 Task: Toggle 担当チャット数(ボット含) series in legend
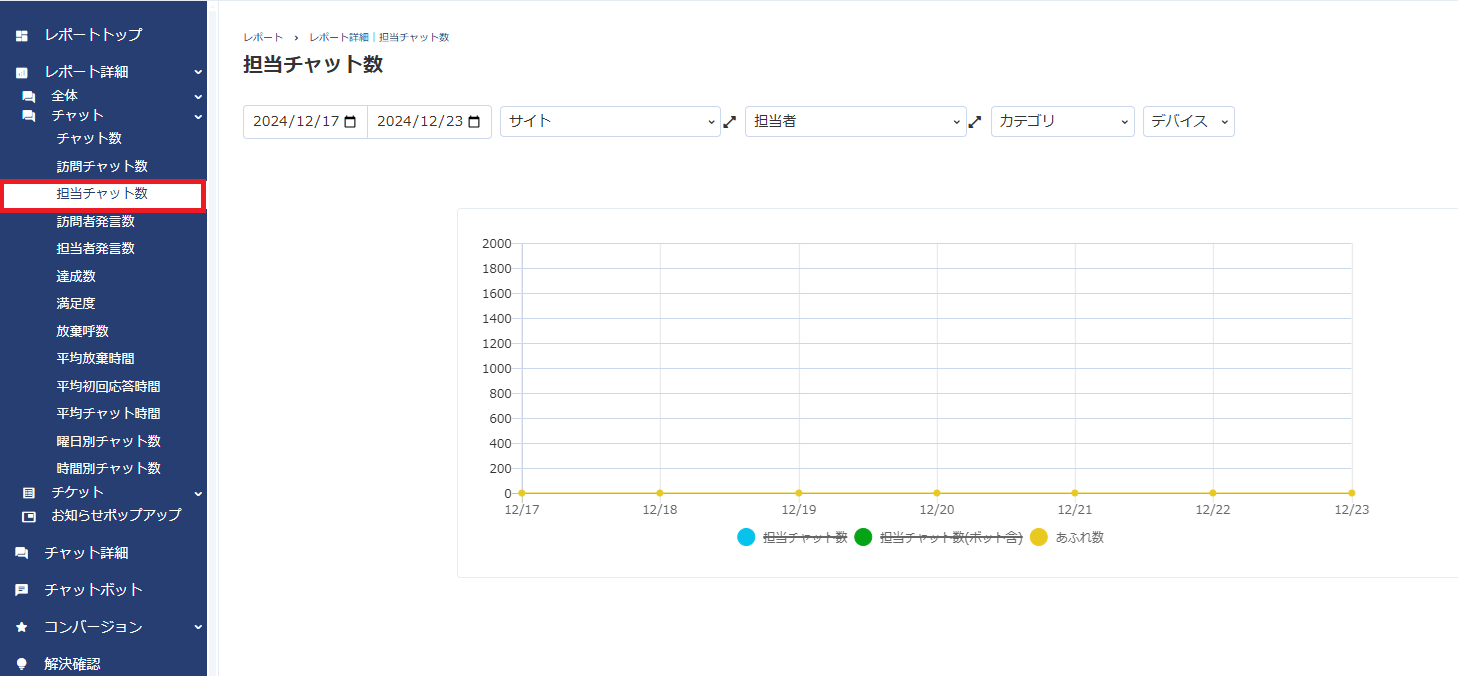[951, 537]
